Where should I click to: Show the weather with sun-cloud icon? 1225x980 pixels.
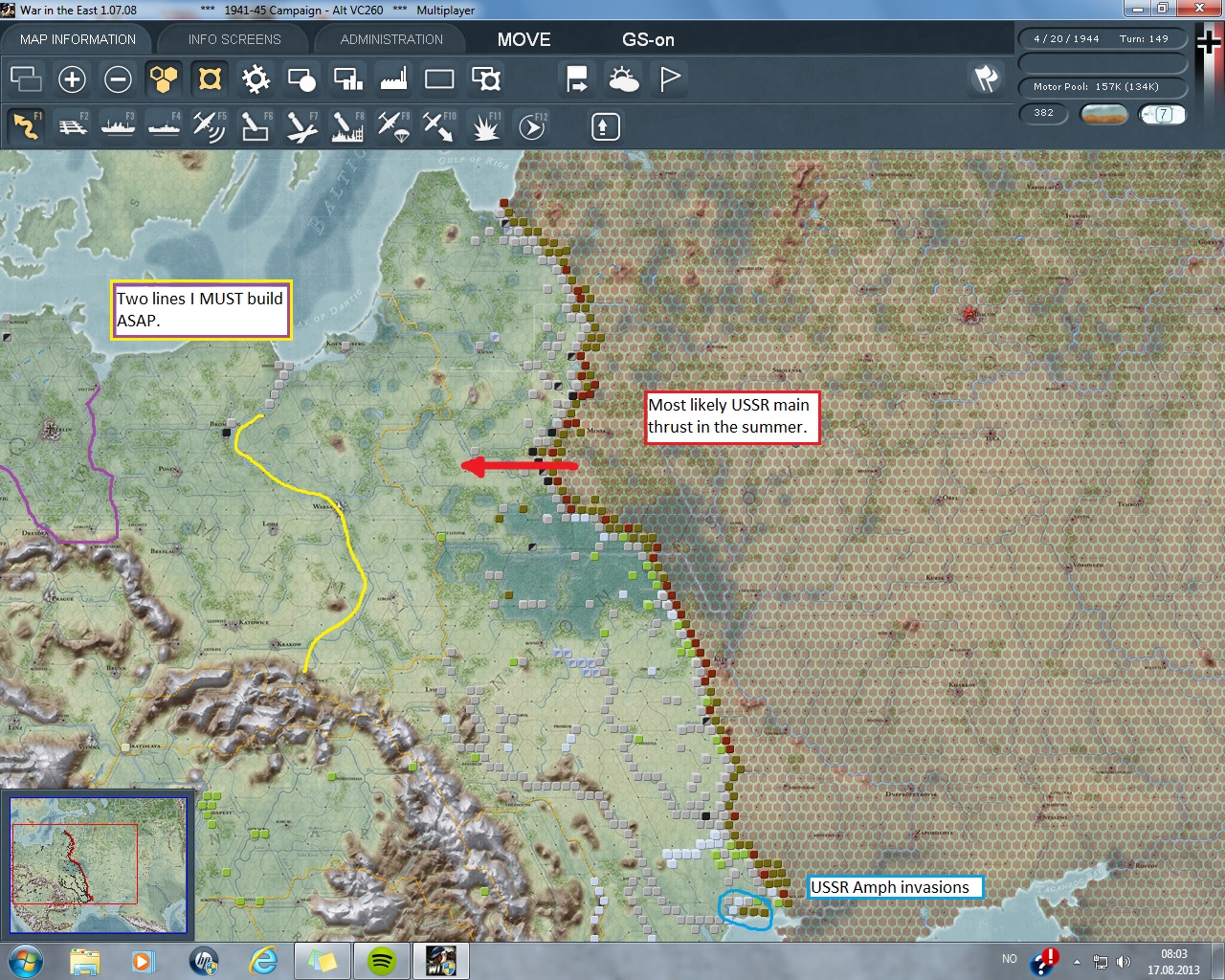coord(623,78)
